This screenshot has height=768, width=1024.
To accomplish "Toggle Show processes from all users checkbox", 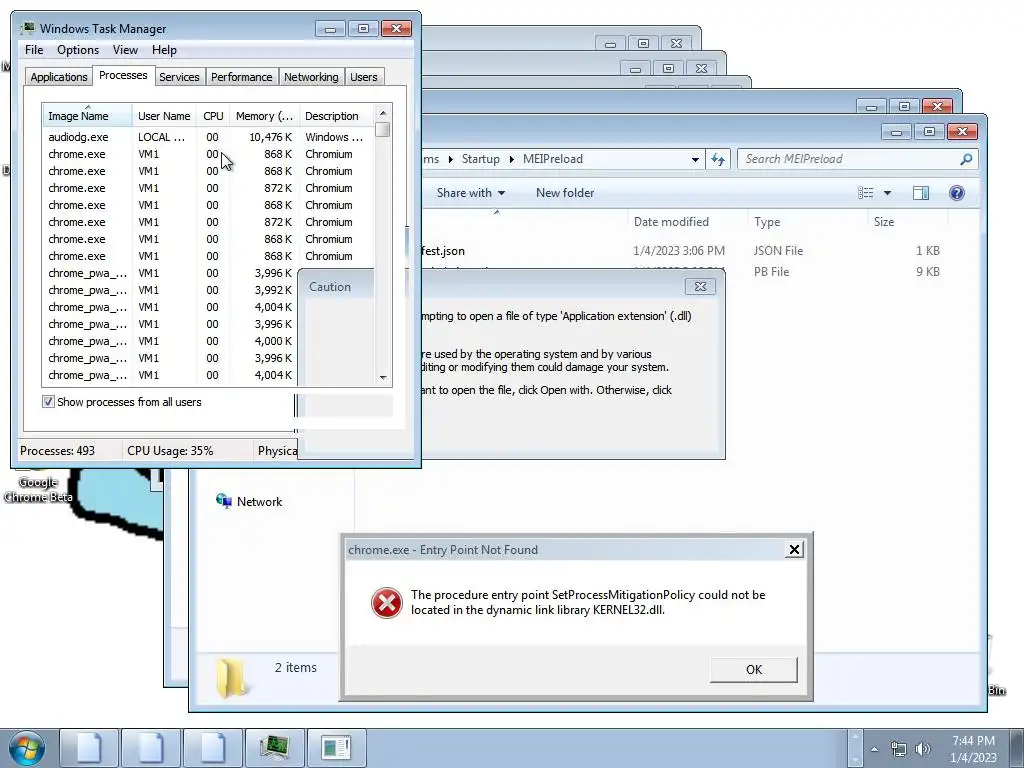I will coord(48,402).
